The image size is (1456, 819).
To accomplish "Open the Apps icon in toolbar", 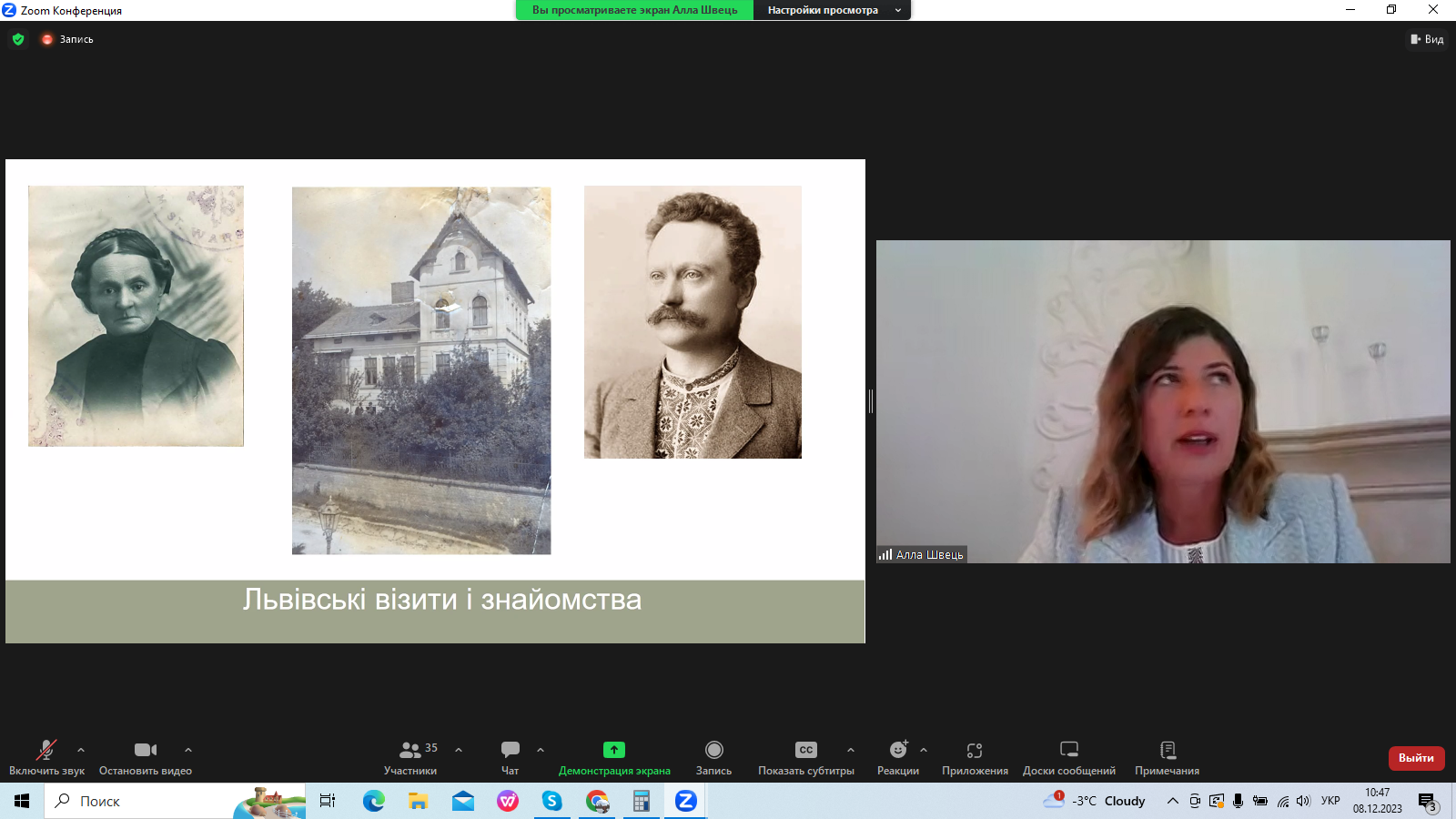I will (x=975, y=751).
